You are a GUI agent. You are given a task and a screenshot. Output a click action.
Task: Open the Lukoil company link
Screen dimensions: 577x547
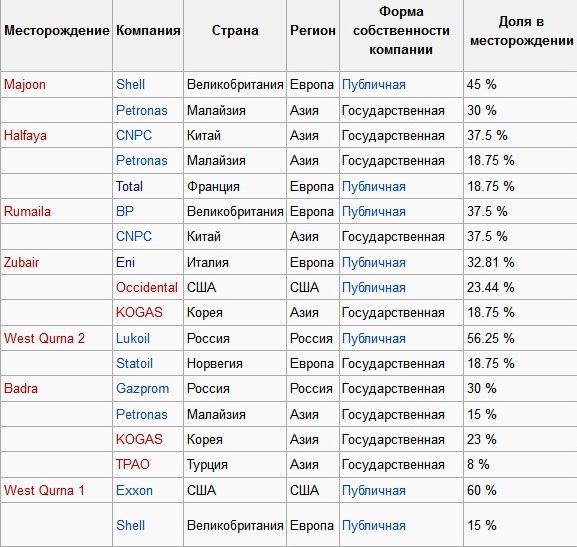(x=133, y=338)
